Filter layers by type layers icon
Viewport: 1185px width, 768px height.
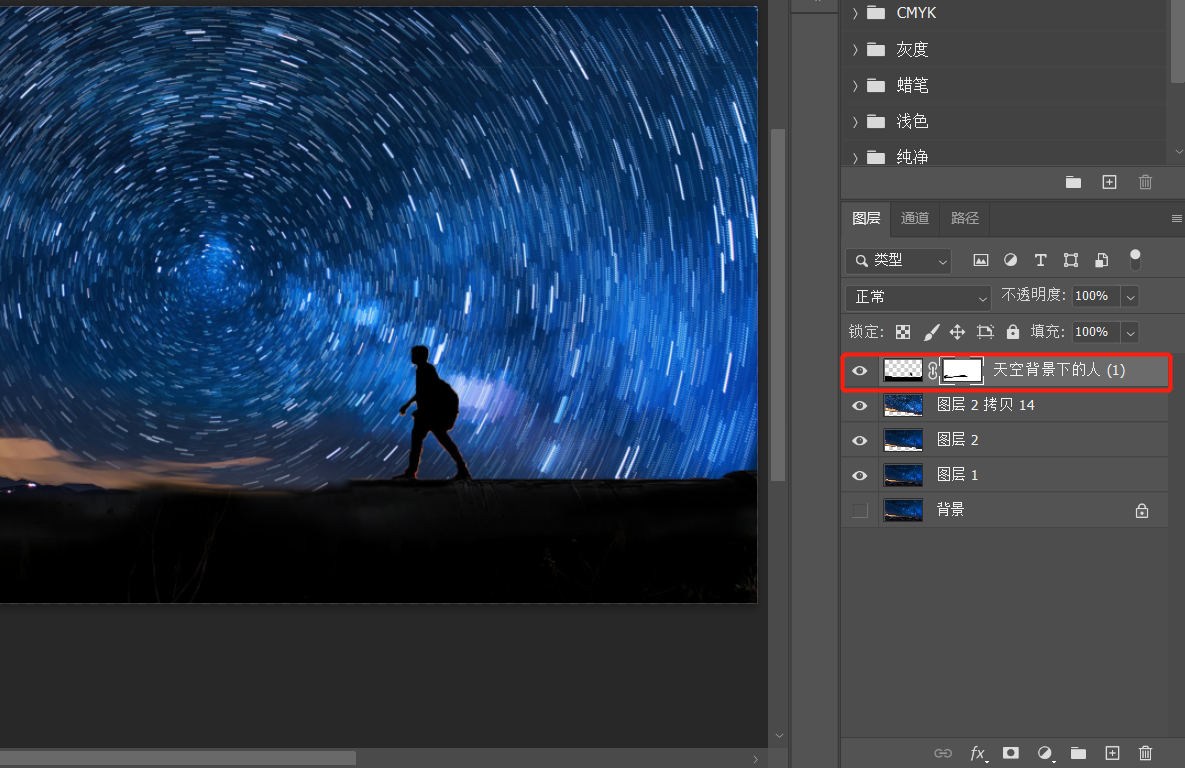click(x=1040, y=260)
